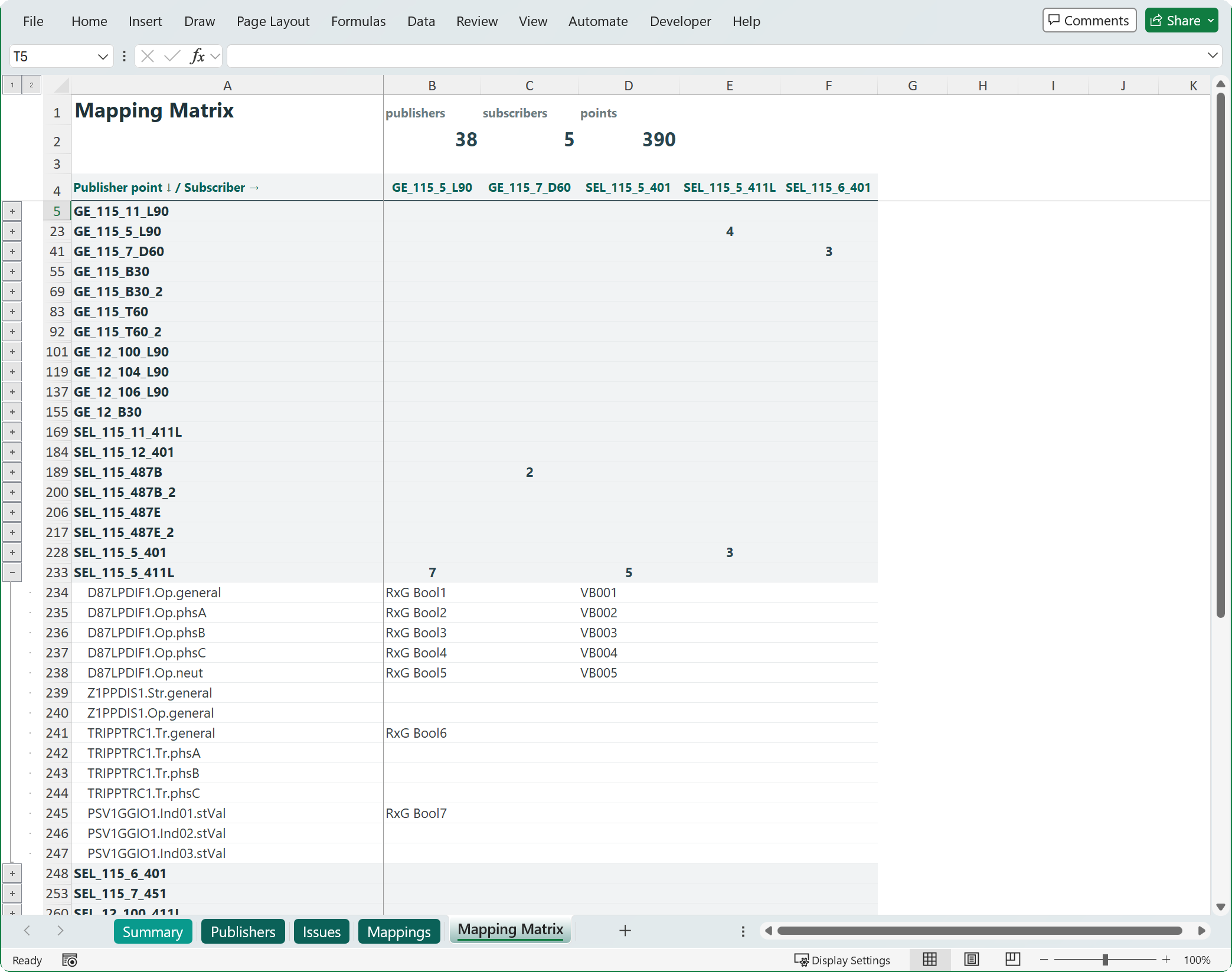Open the Formulas ribbon tab
The image size is (1232, 972).
click(x=358, y=21)
